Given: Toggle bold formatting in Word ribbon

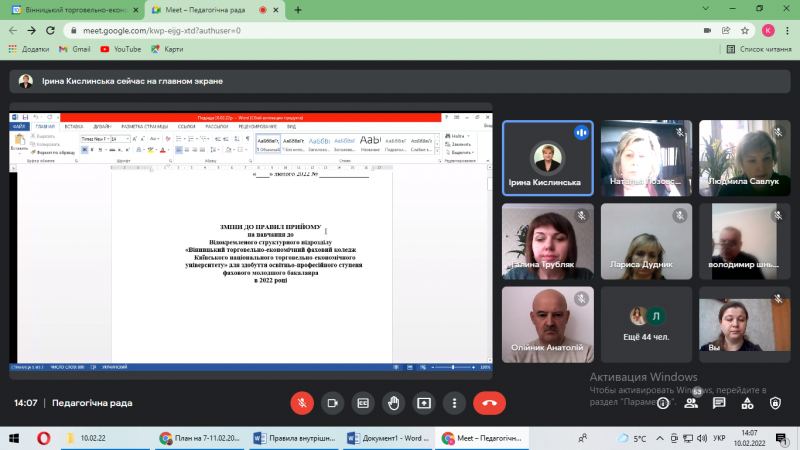Looking at the screenshot, I should [x=85, y=149].
